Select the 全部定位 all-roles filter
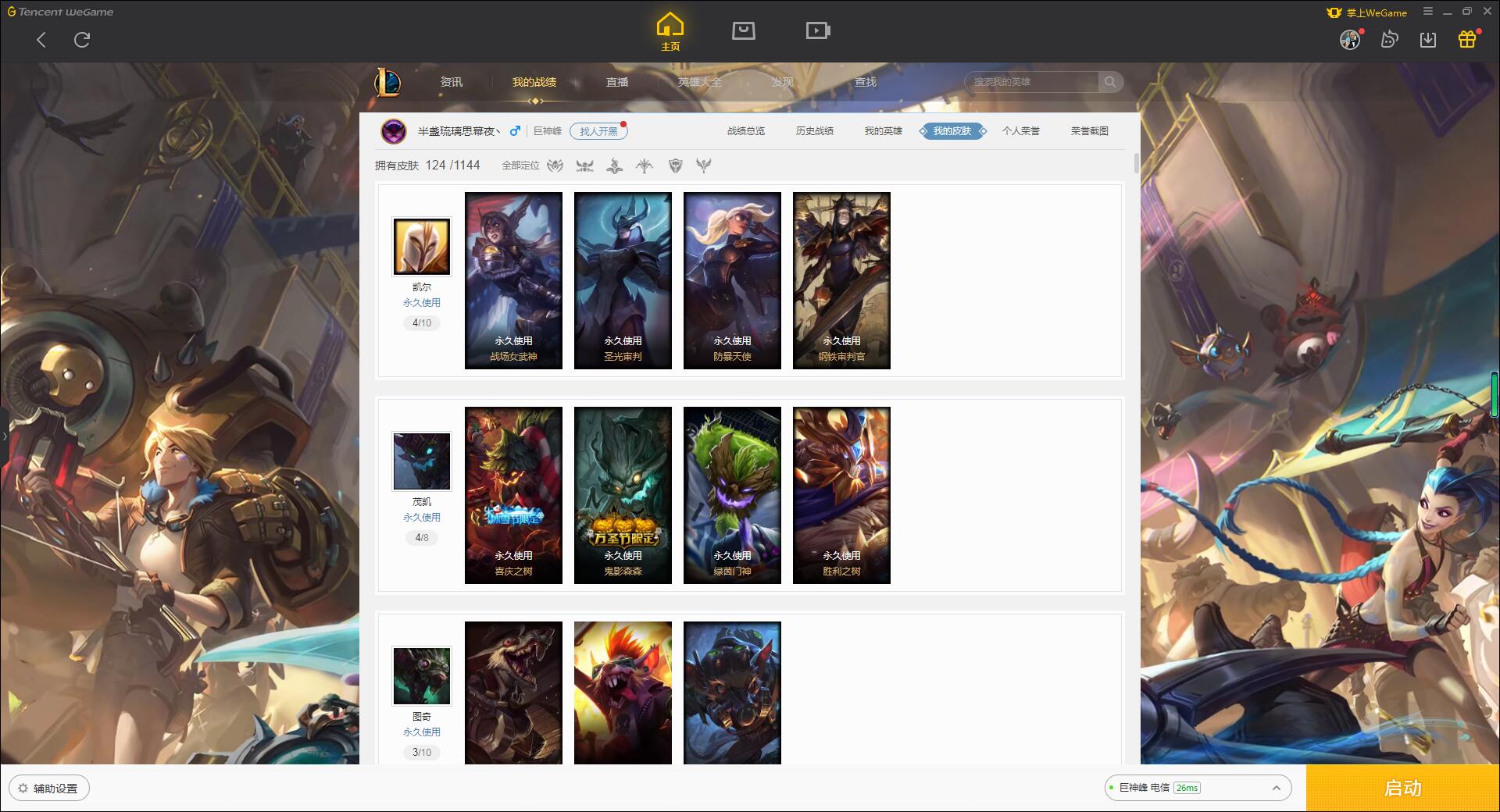Image resolution: width=1500 pixels, height=812 pixels. [520, 166]
